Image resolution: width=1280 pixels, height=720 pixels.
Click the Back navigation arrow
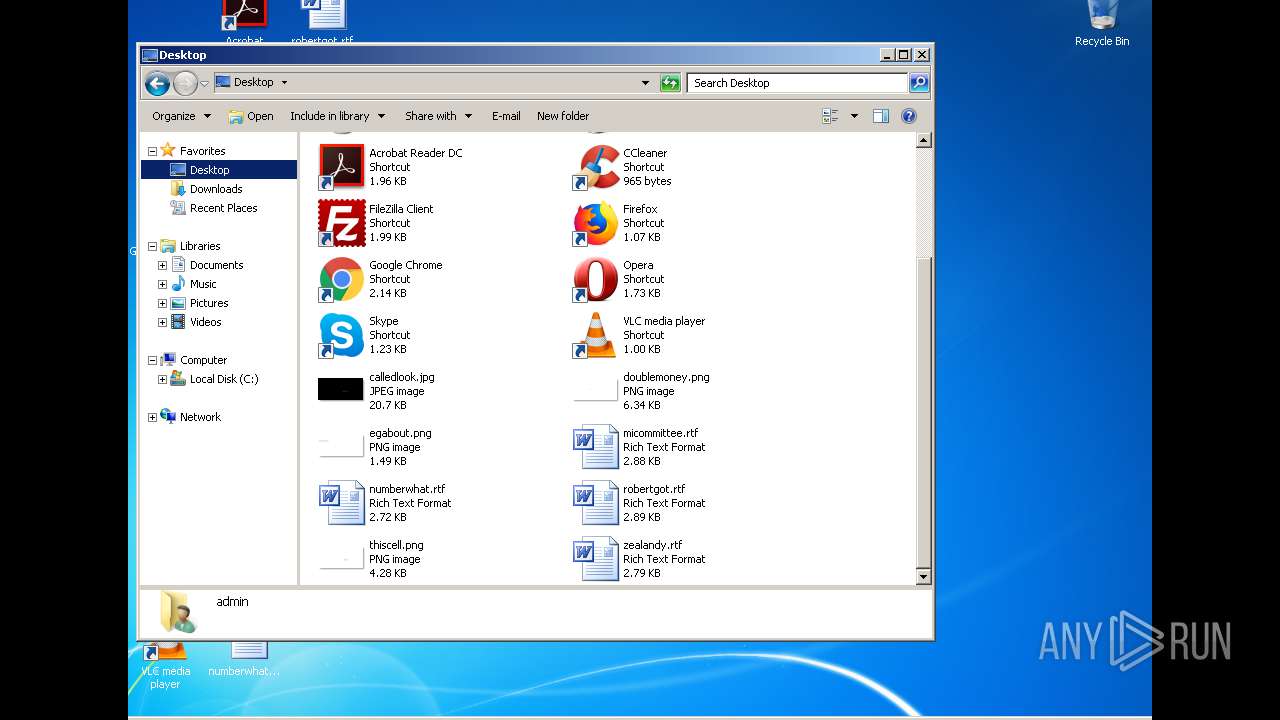coord(157,84)
